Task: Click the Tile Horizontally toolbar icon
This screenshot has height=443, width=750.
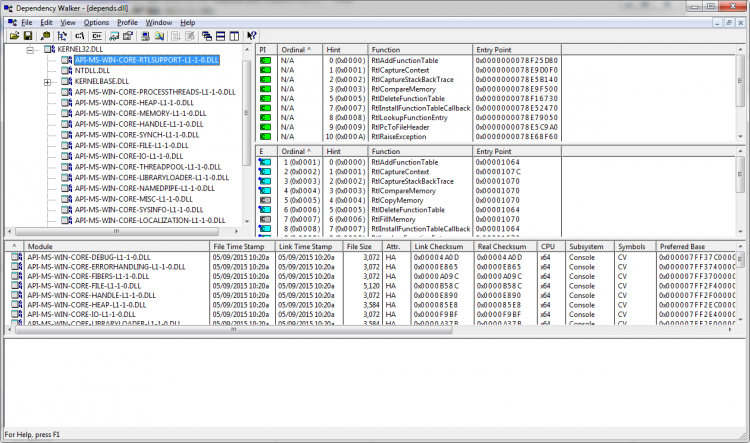Action: tap(221, 36)
